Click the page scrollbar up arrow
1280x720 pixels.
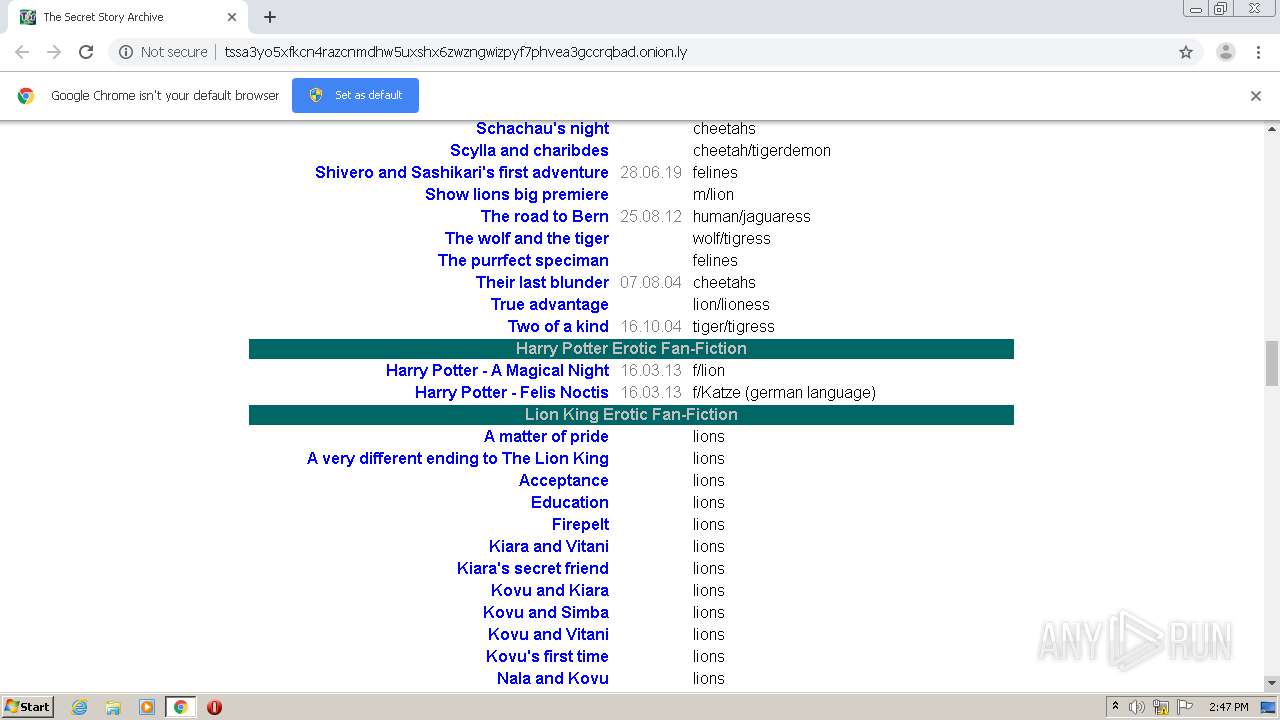click(x=1272, y=129)
